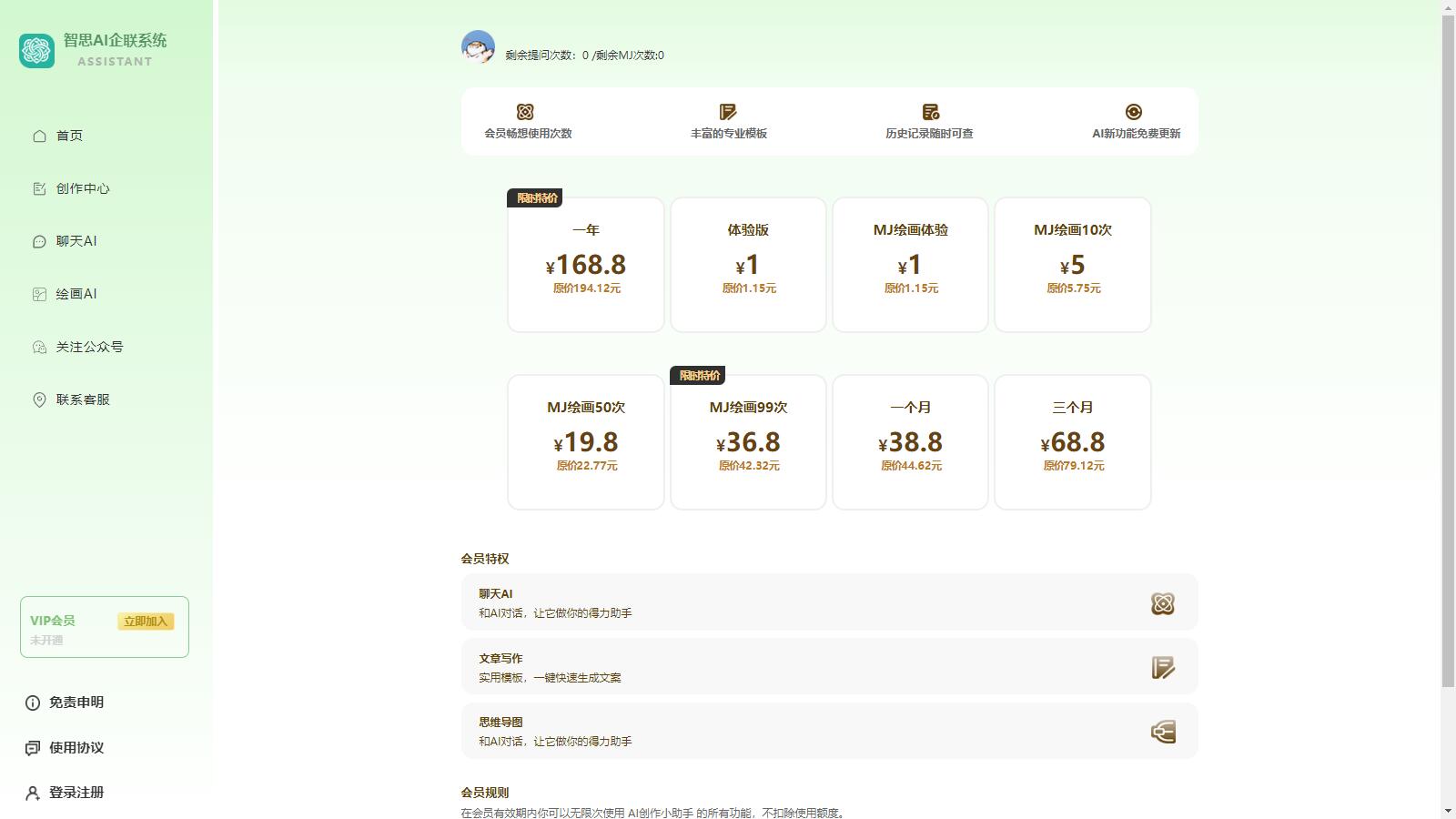This screenshot has width=1456, height=819.
Task: Click the 丰富的专业模板 icon
Action: (x=728, y=112)
